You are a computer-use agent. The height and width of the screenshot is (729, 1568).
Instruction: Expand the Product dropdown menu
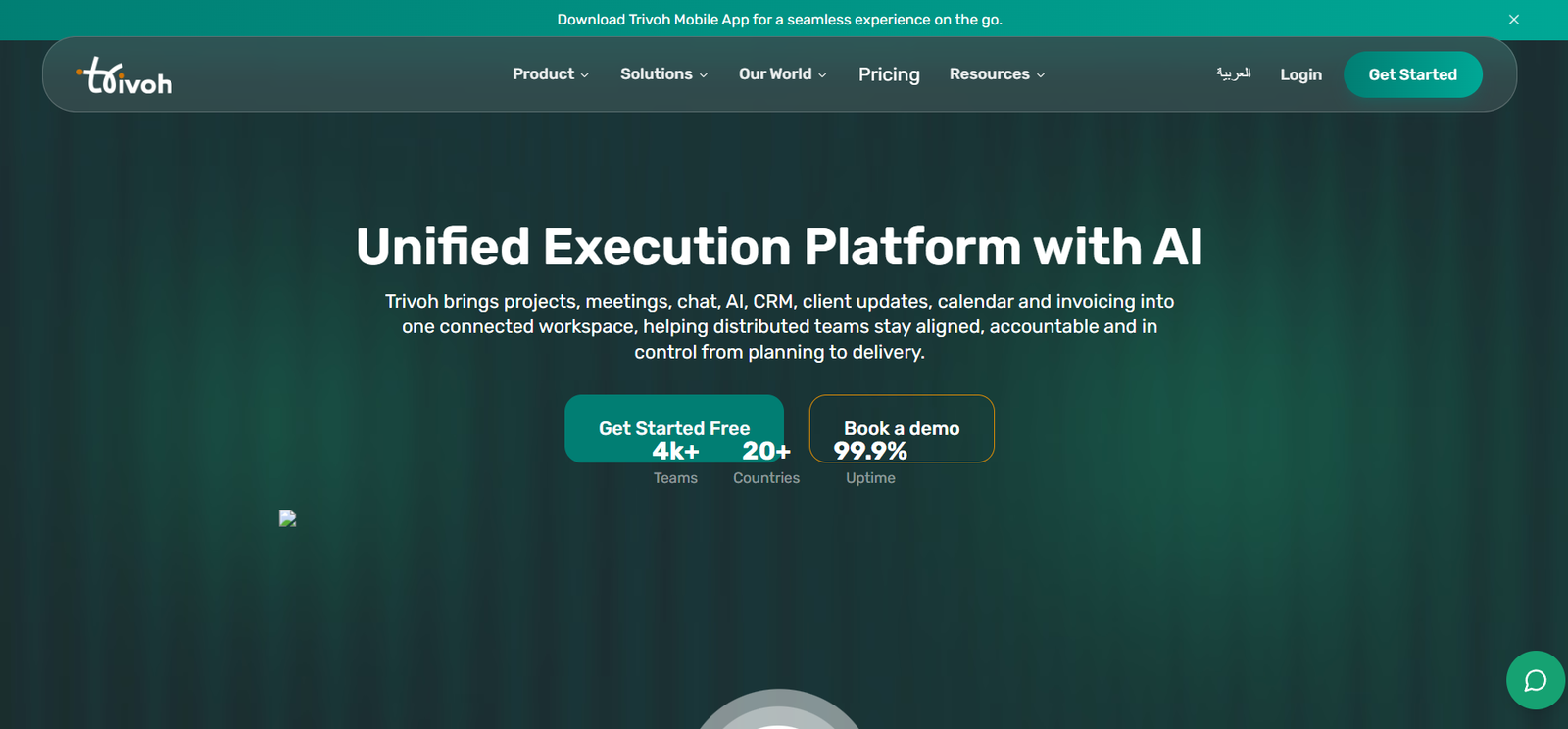pos(551,74)
